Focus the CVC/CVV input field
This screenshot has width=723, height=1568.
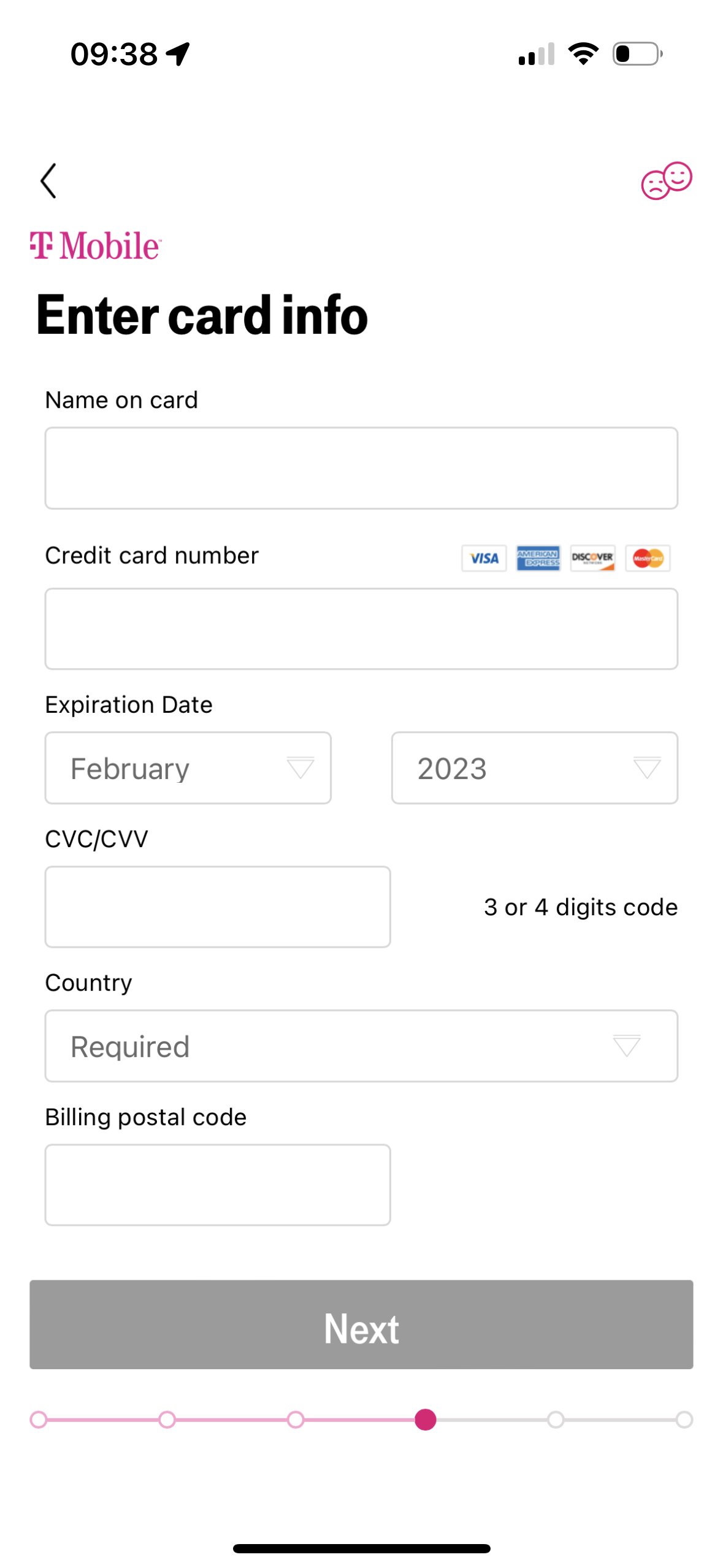tap(218, 906)
